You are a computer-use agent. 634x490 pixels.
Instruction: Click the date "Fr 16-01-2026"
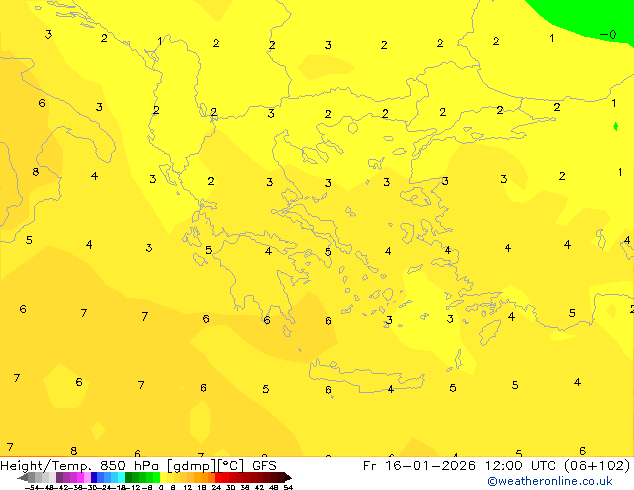[419, 466]
